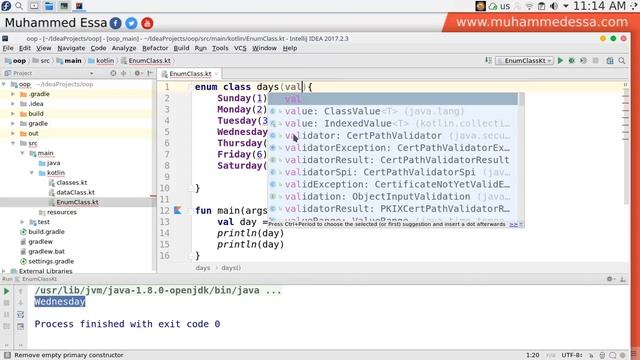Open Project Structure icon in toolbar
This screenshot has width=640, height=360.
[610, 60]
